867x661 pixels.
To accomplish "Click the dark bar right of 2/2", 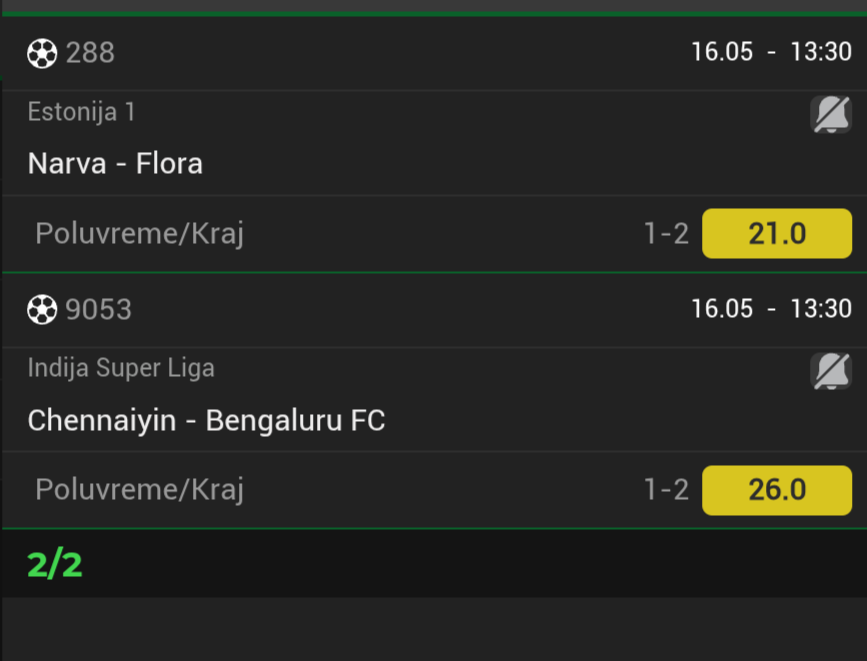I will point(474,564).
